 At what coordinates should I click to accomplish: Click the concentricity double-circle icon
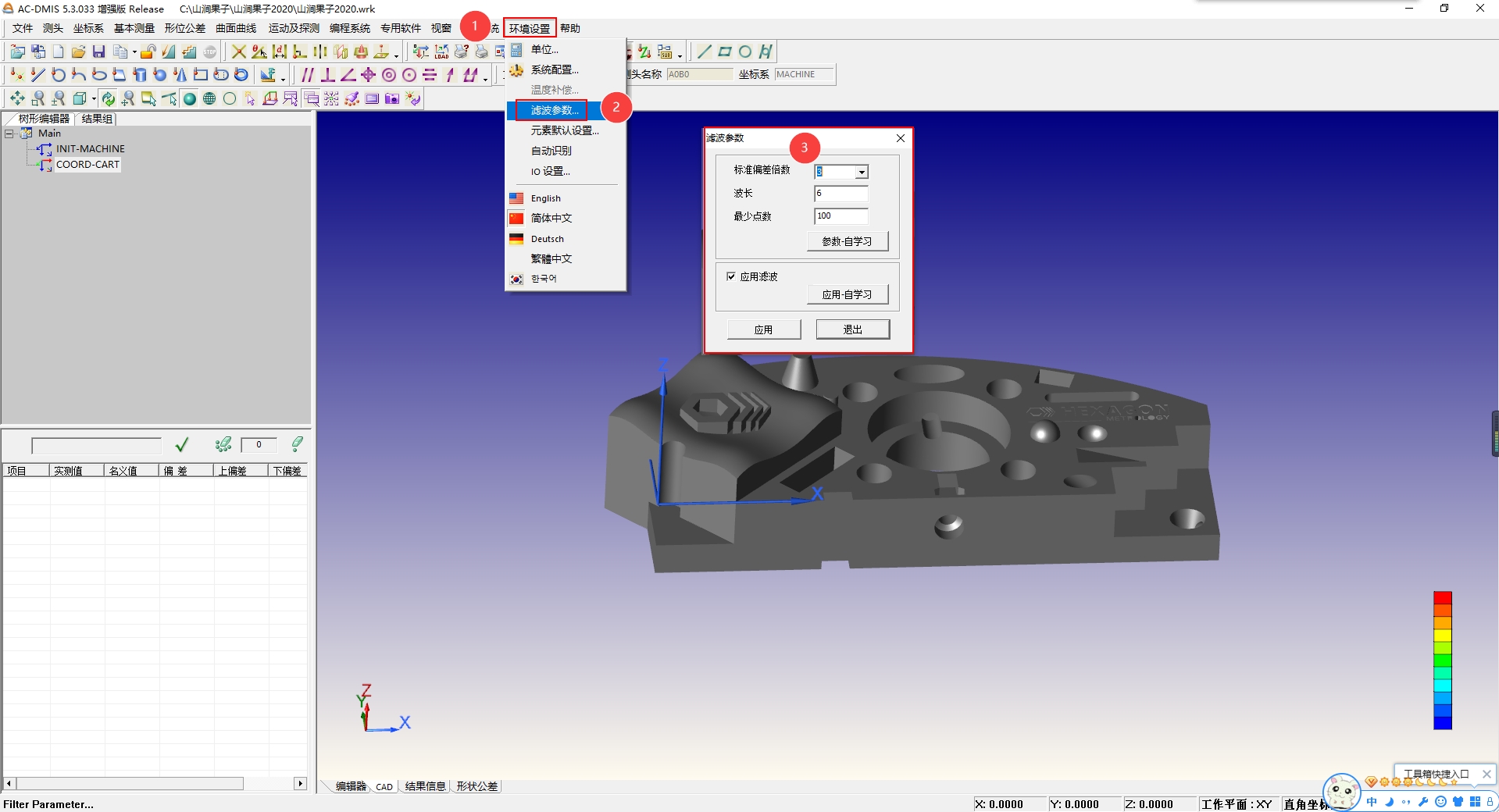(389, 75)
